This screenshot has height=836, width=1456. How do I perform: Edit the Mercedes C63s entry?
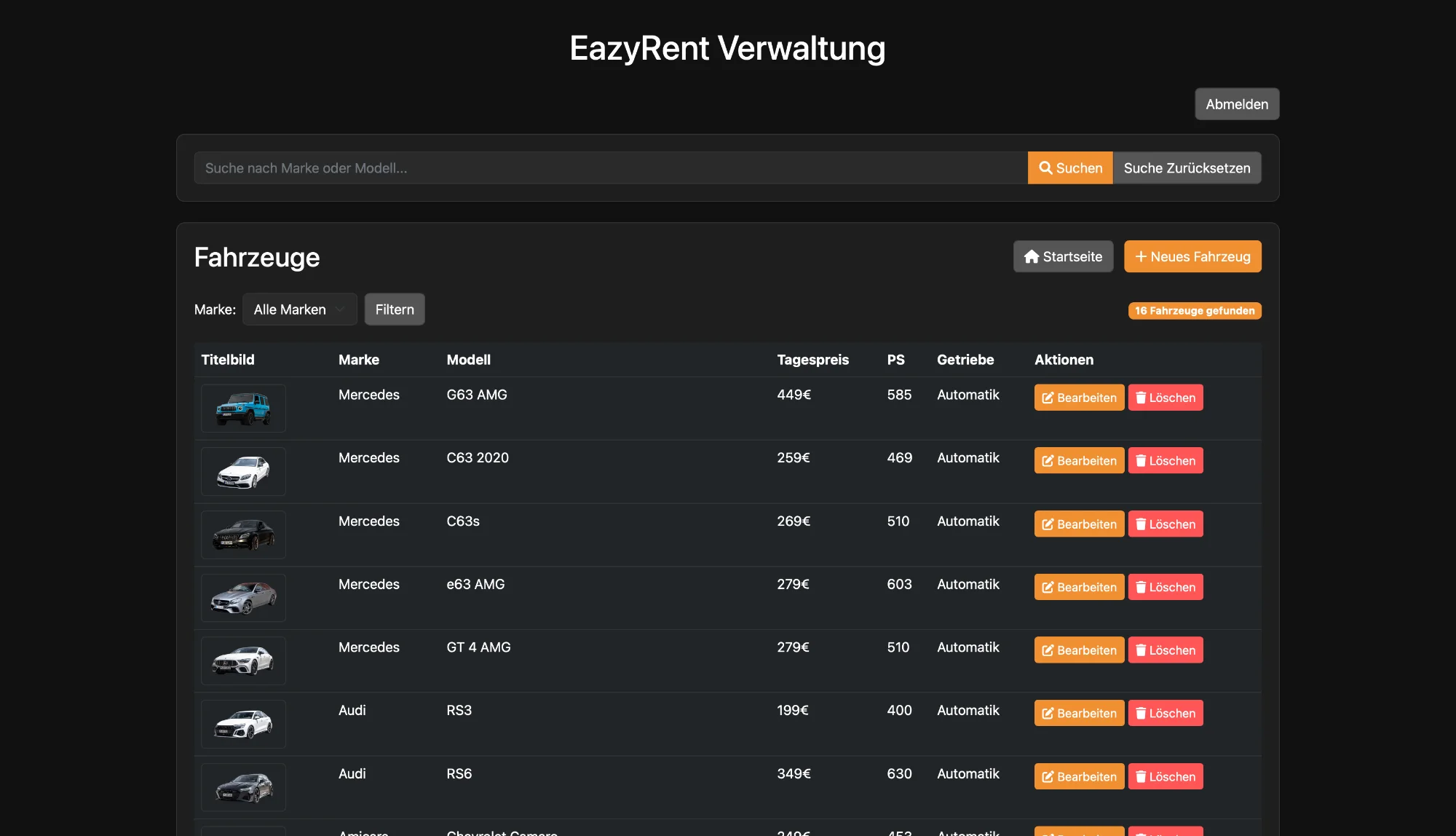[1078, 524]
